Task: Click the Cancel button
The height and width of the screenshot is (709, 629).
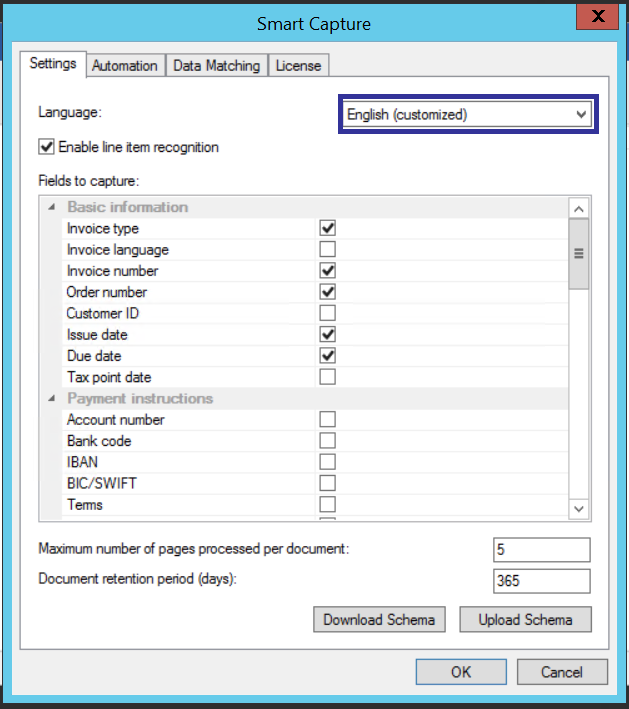Action: click(562, 672)
